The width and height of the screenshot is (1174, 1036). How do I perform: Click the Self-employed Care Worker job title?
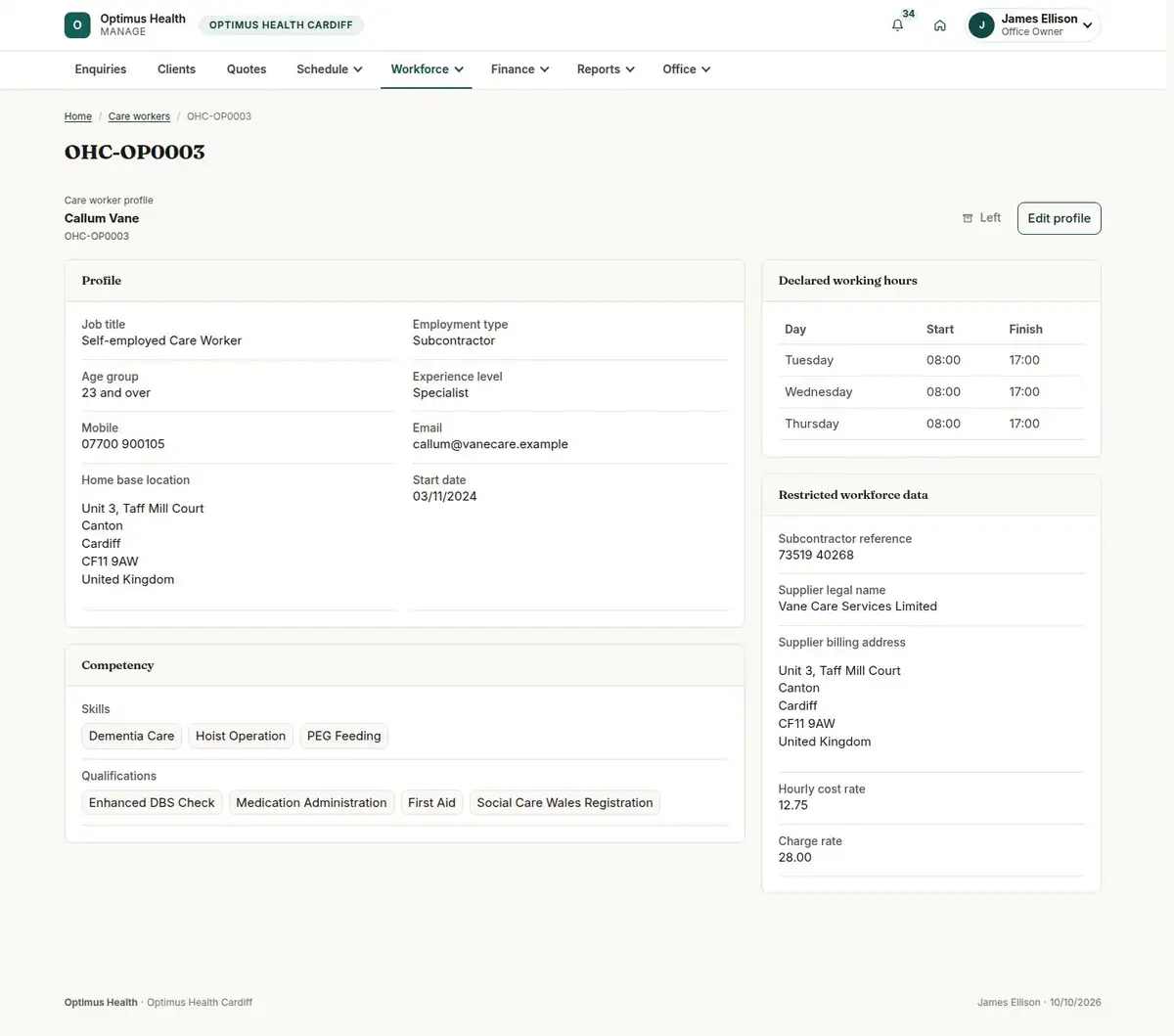161,340
